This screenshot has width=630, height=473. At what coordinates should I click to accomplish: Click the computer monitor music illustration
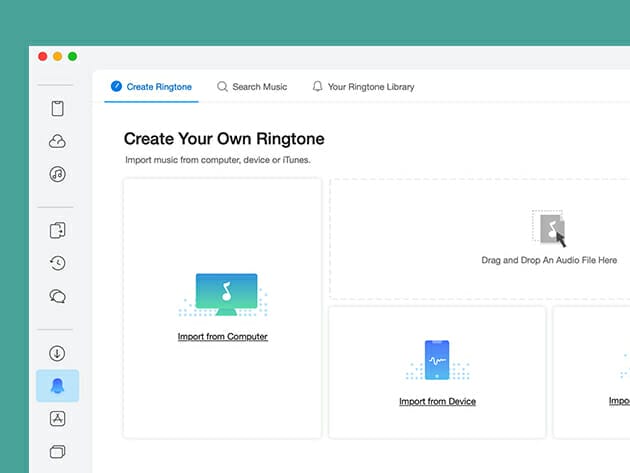223,293
